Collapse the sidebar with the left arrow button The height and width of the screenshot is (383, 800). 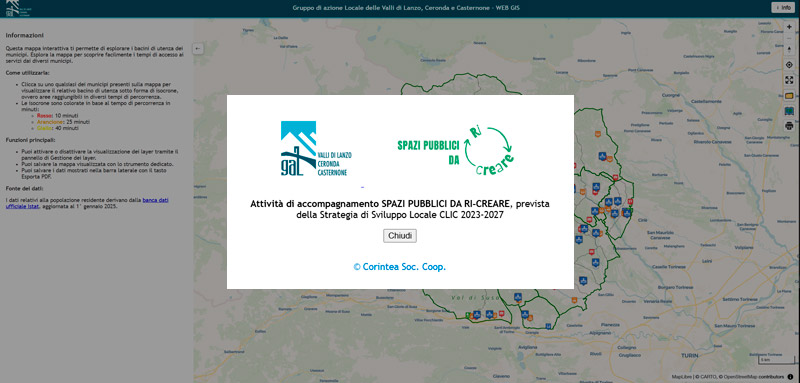click(x=198, y=48)
